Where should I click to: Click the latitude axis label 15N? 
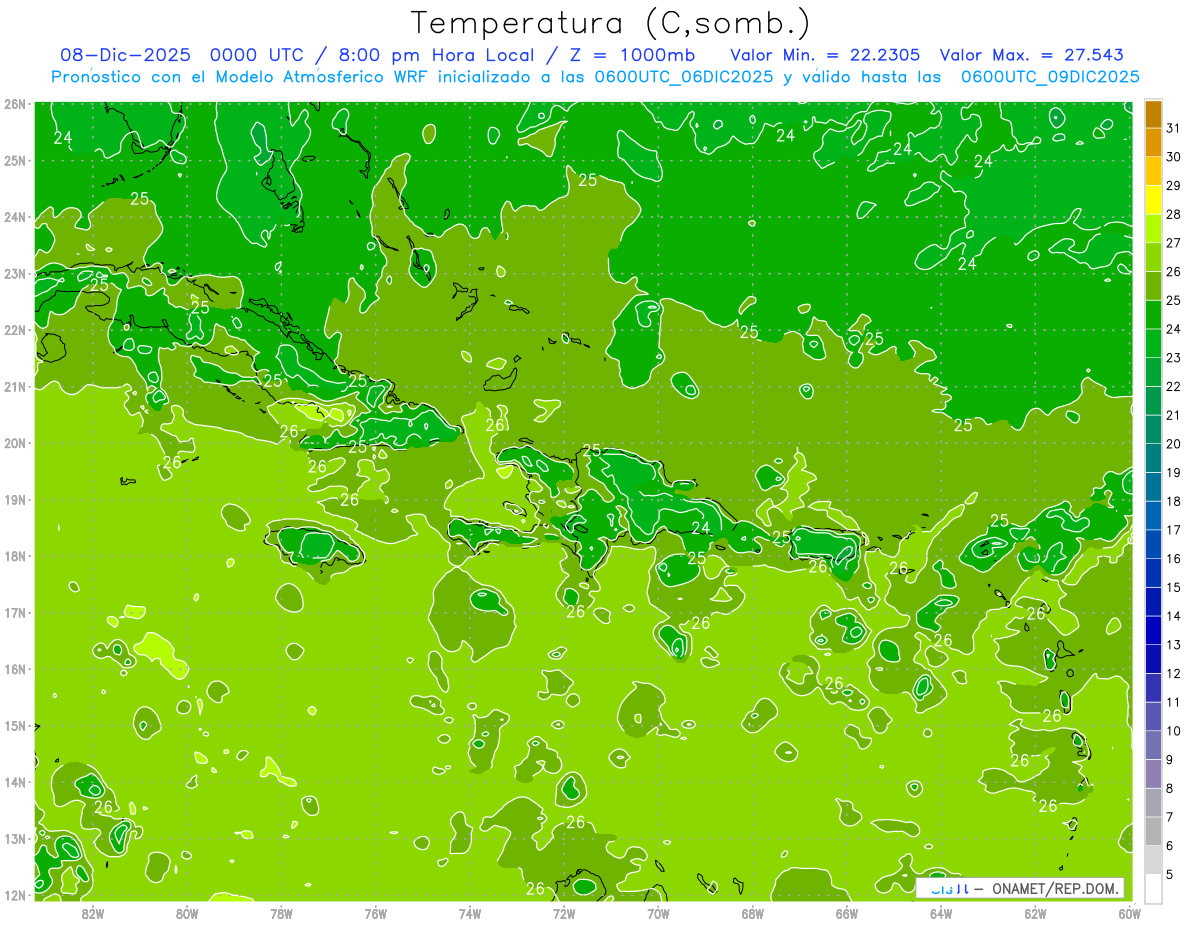tap(15, 725)
